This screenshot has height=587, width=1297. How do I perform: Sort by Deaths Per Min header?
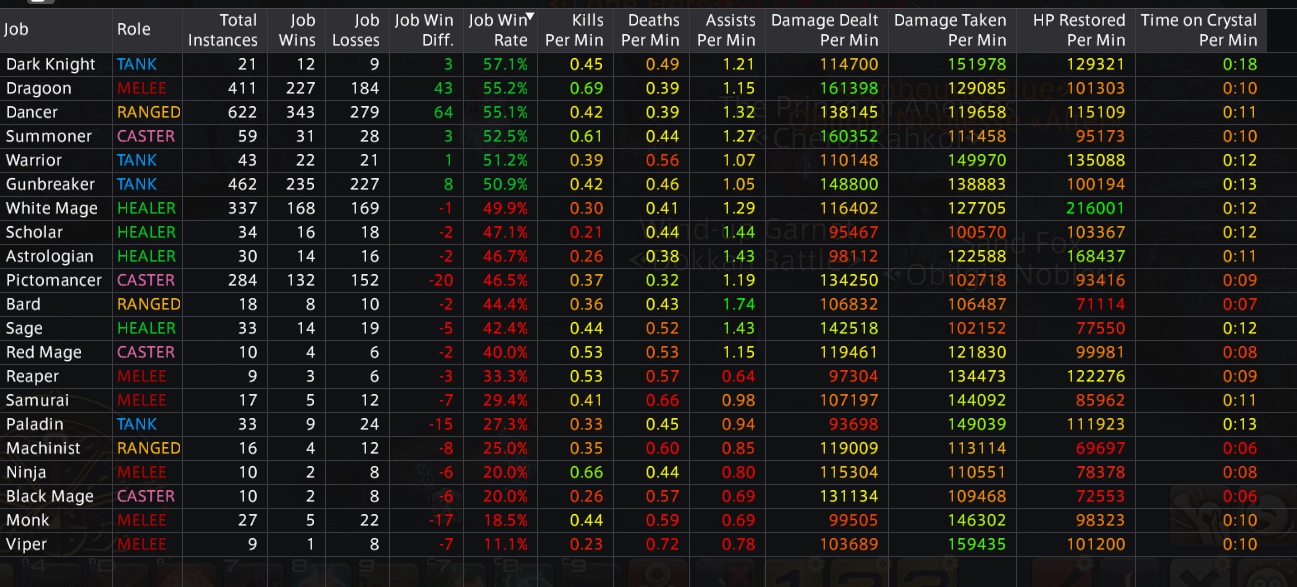point(650,30)
